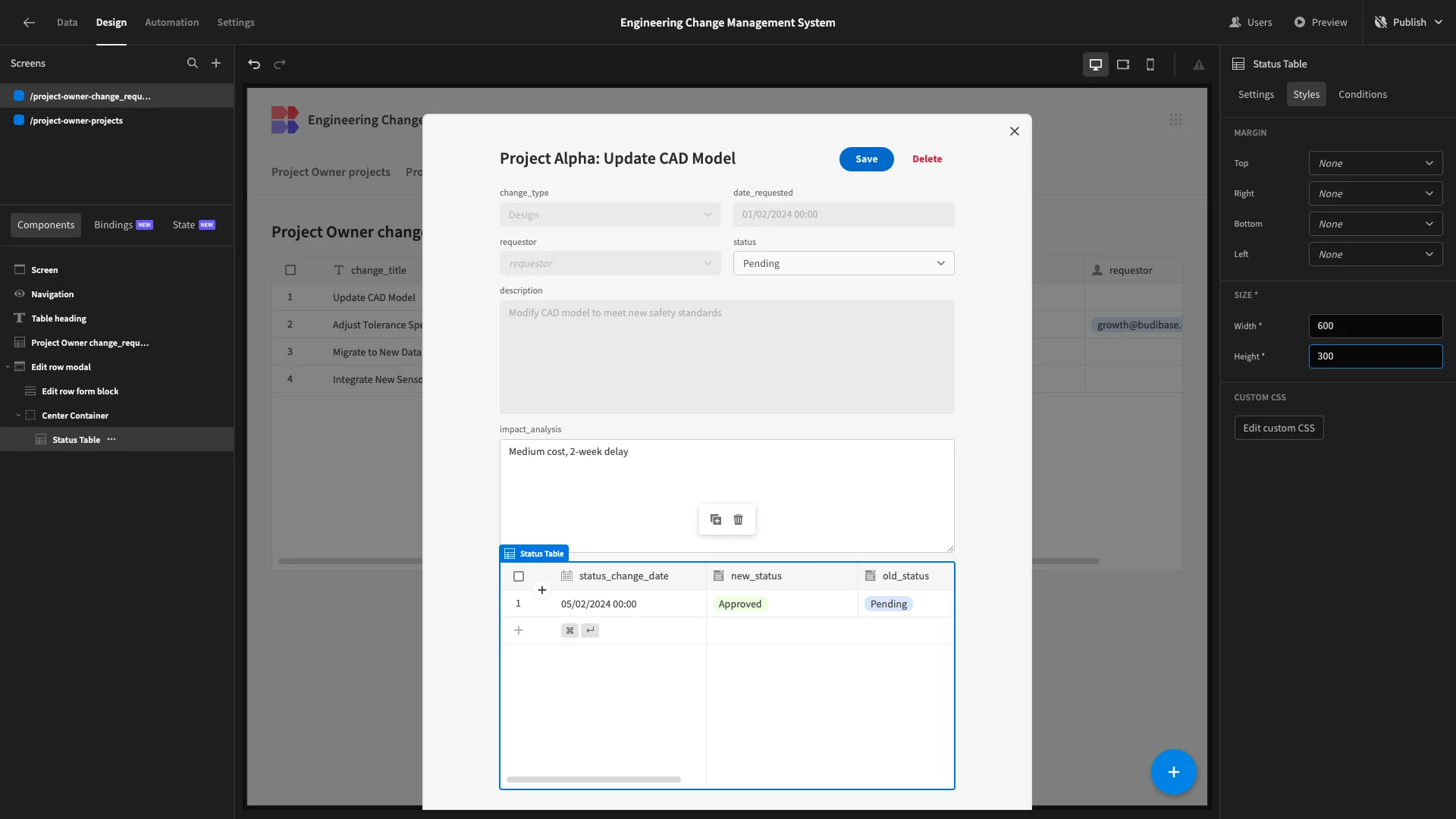Delete the selected component via trash icon
This screenshot has width=1456, height=819.
coord(739,519)
